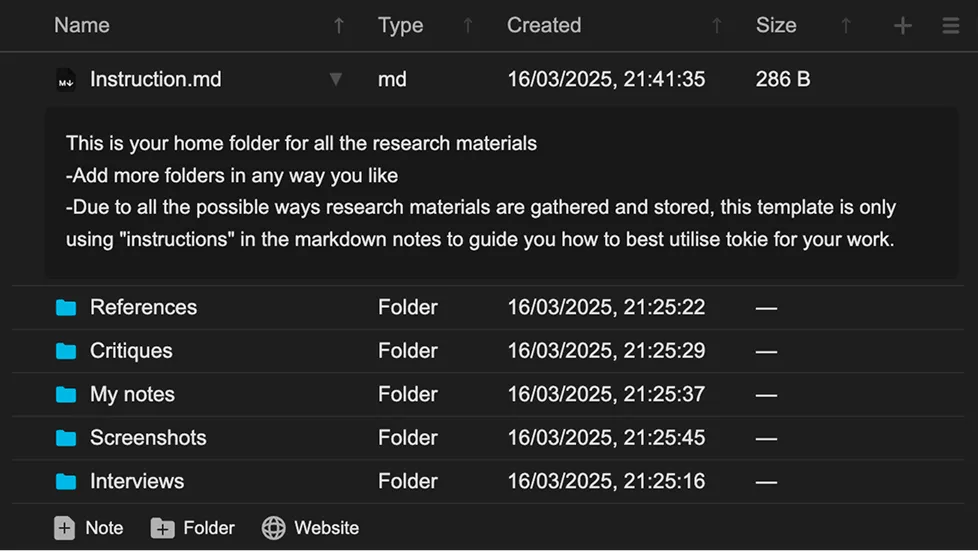Select the Instruction.md file name

tap(155, 79)
